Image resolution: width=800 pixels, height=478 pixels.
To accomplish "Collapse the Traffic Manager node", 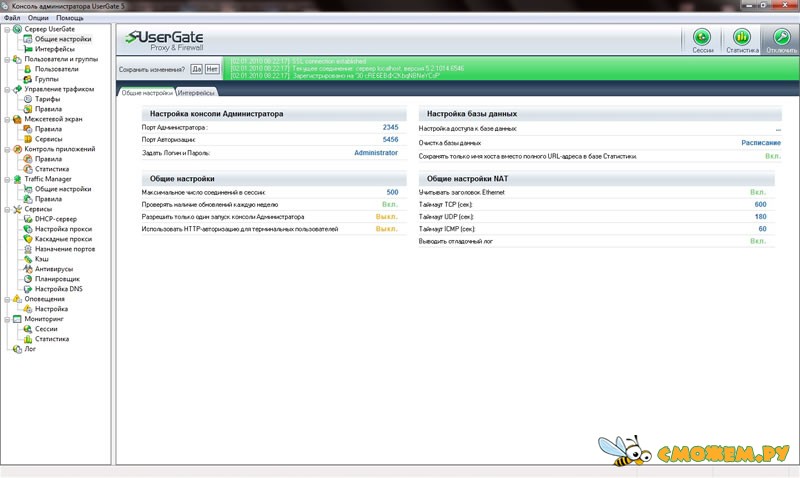I will 7,179.
